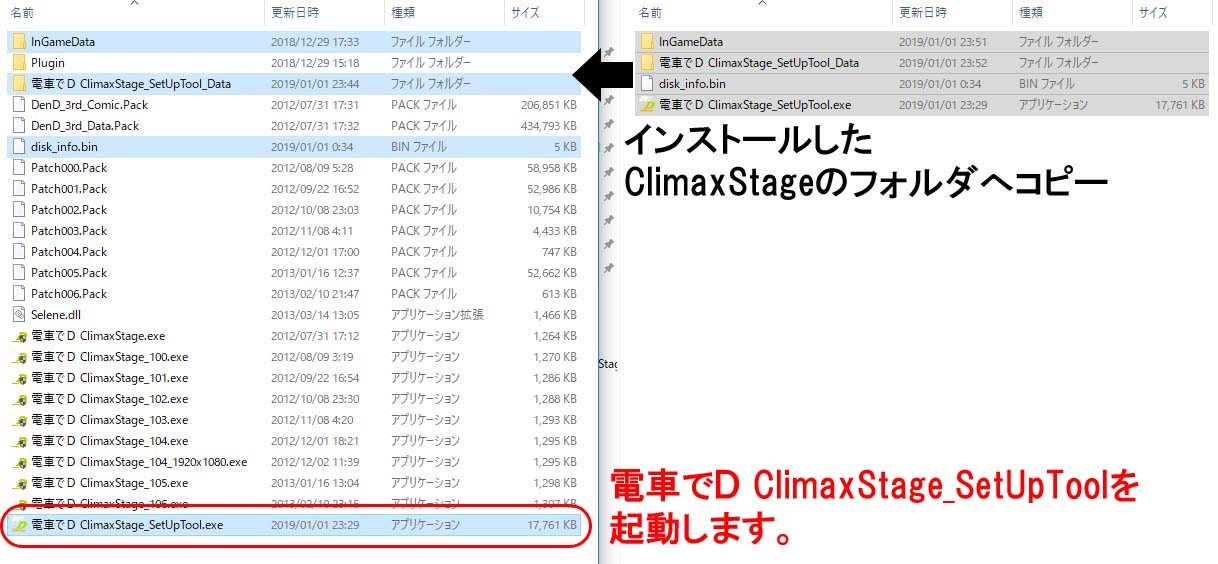The image size is (1218, 564).
Task: Click size 1,264 KB of ClimaxStage.exe
Action: click(x=554, y=337)
